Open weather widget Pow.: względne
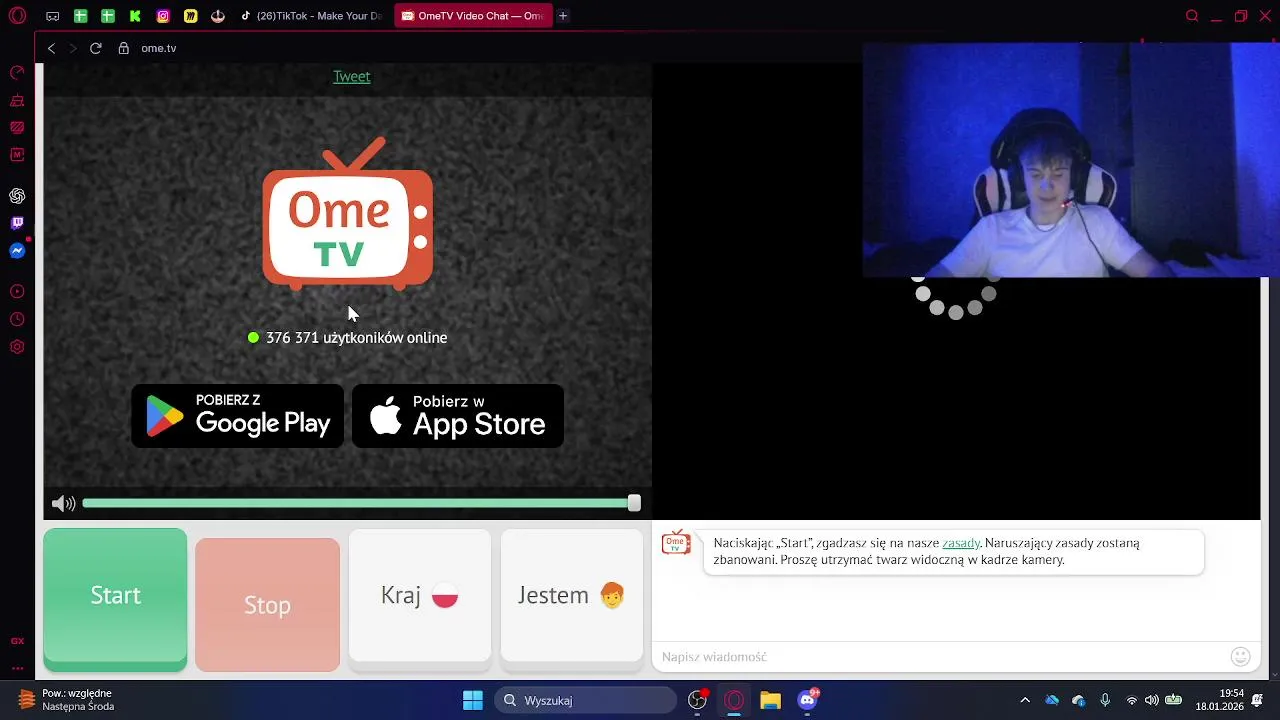This screenshot has width=1280, height=720. (65, 700)
